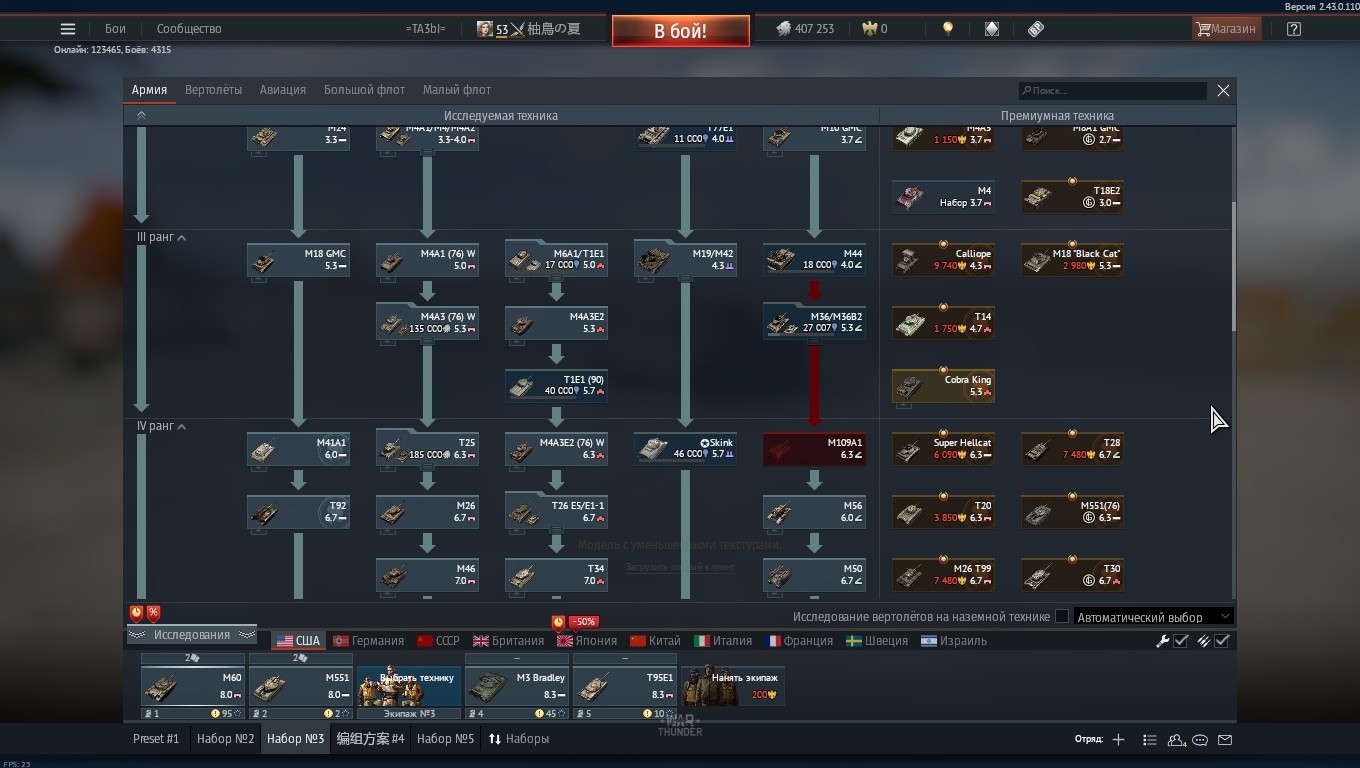Select the premium Cobra King vehicle
This screenshot has height=768, width=1360.
point(943,386)
